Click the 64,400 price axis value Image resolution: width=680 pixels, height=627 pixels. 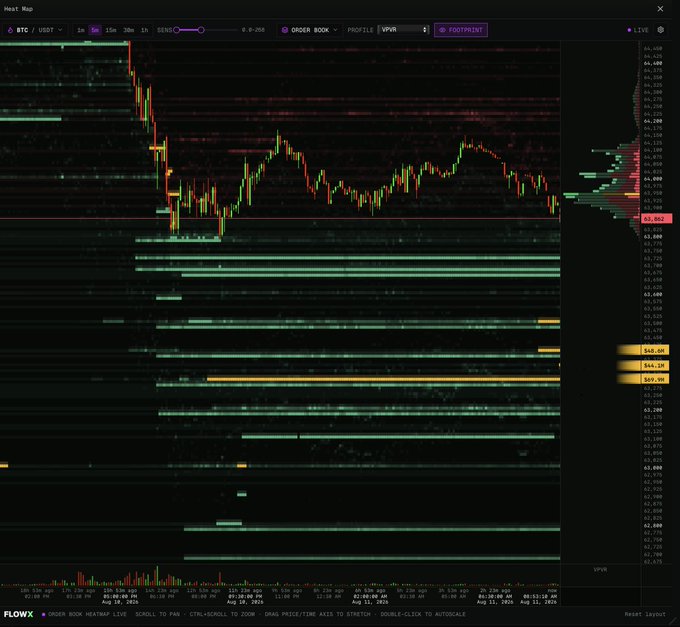point(653,63)
